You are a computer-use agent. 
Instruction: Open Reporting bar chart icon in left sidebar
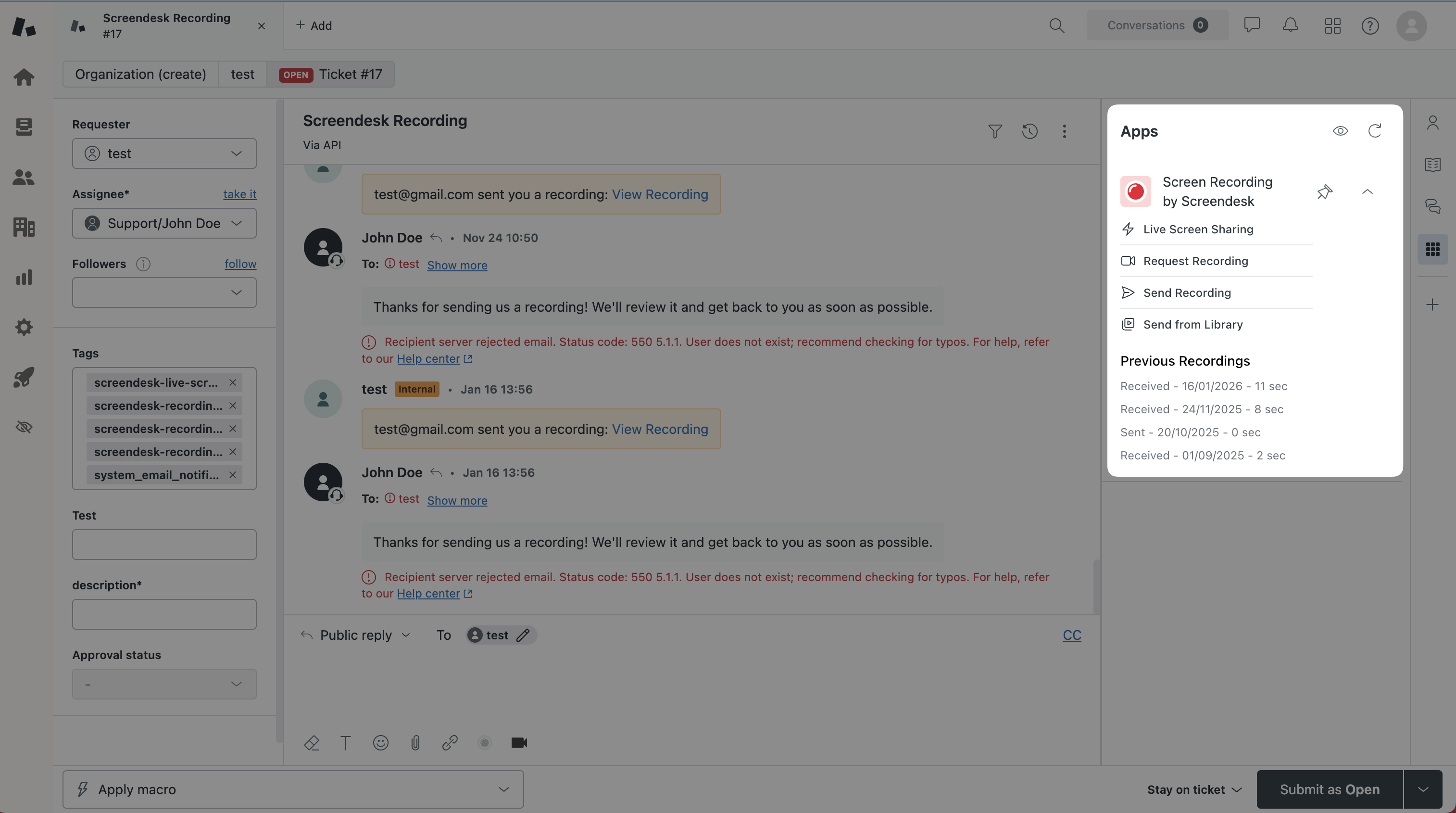pyautogui.click(x=24, y=277)
